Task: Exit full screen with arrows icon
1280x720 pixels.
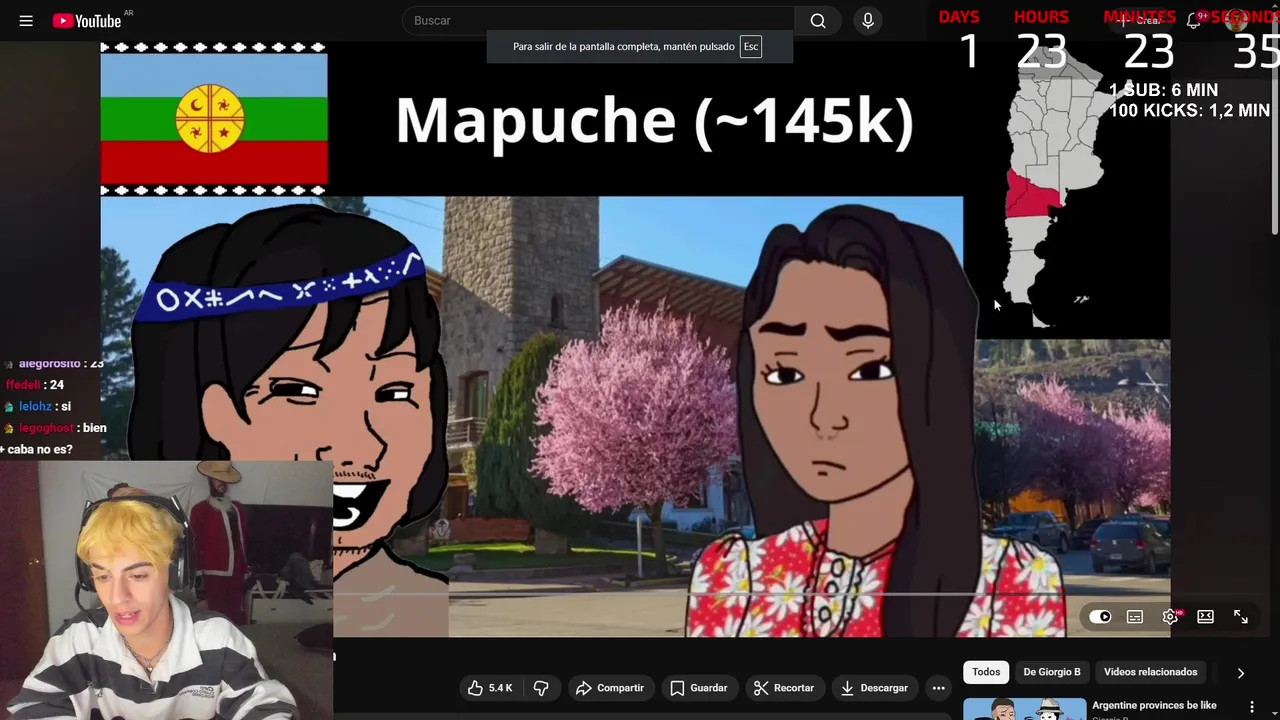Action: 1241,617
